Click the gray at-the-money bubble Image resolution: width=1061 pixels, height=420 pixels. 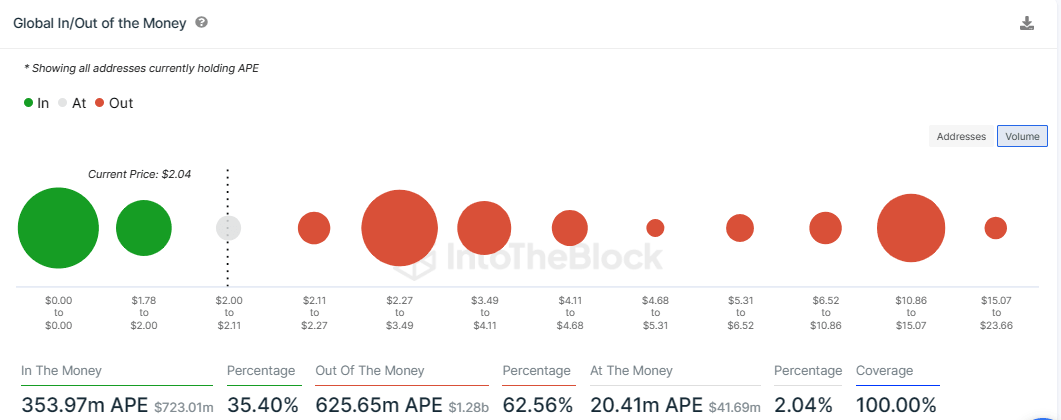click(229, 228)
